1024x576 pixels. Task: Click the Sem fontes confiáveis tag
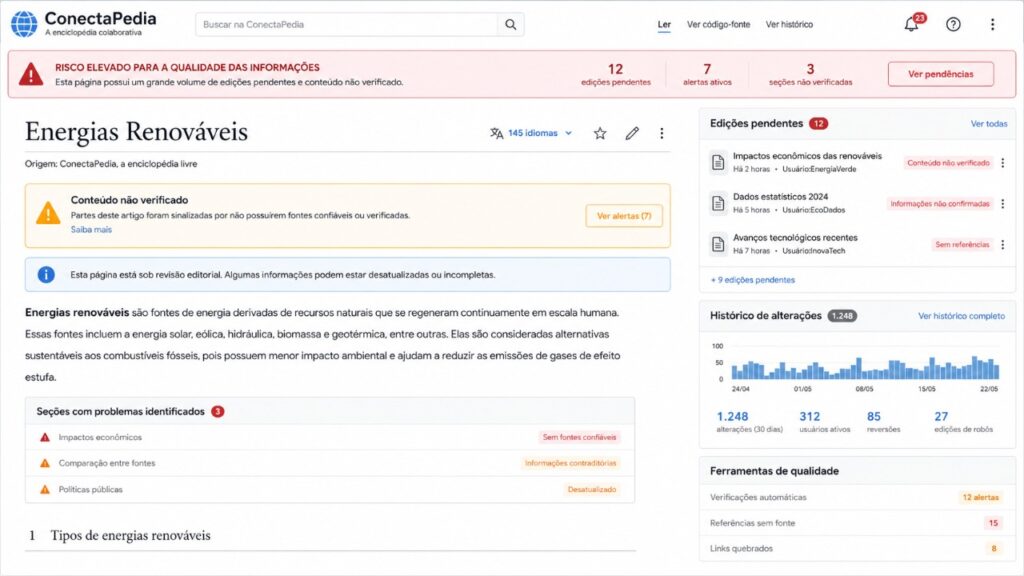[579, 437]
